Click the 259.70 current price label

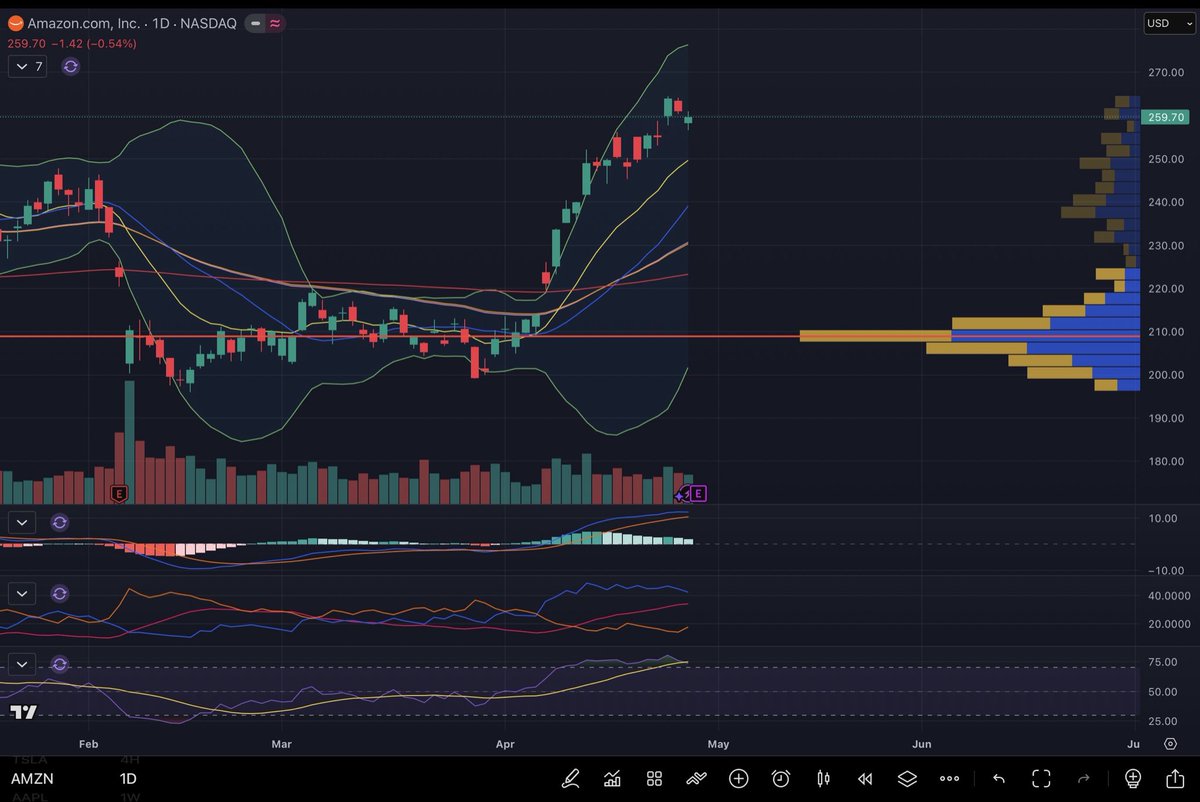coord(1167,117)
